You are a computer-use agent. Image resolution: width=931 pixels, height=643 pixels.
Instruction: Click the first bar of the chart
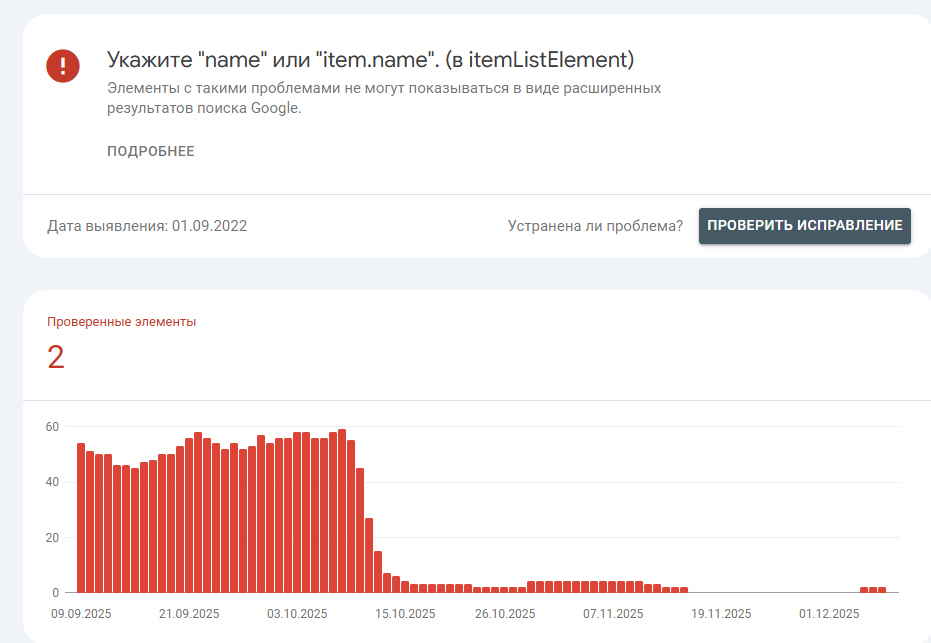81,518
